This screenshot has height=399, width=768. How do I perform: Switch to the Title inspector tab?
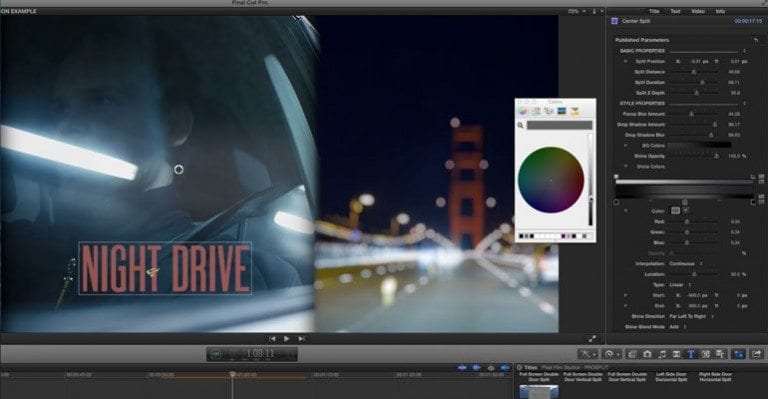click(654, 11)
